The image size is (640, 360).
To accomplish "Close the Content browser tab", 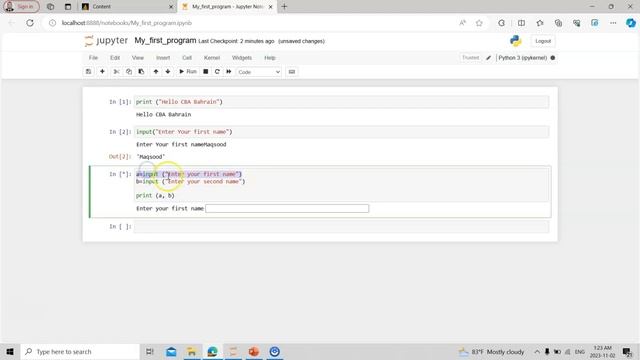I will click(171, 7).
